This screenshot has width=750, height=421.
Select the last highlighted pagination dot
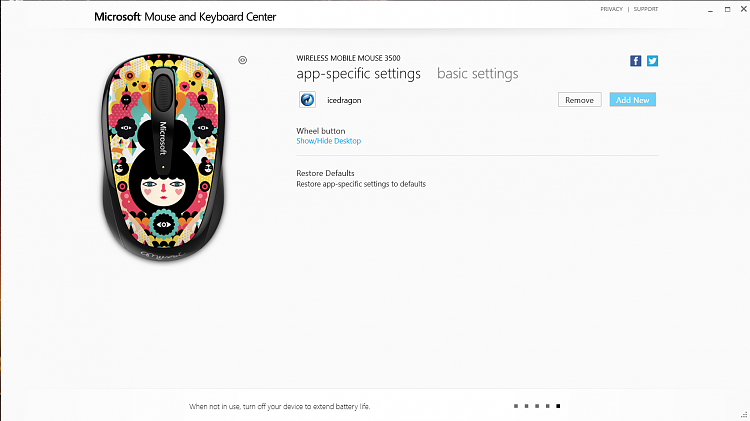click(x=558, y=406)
